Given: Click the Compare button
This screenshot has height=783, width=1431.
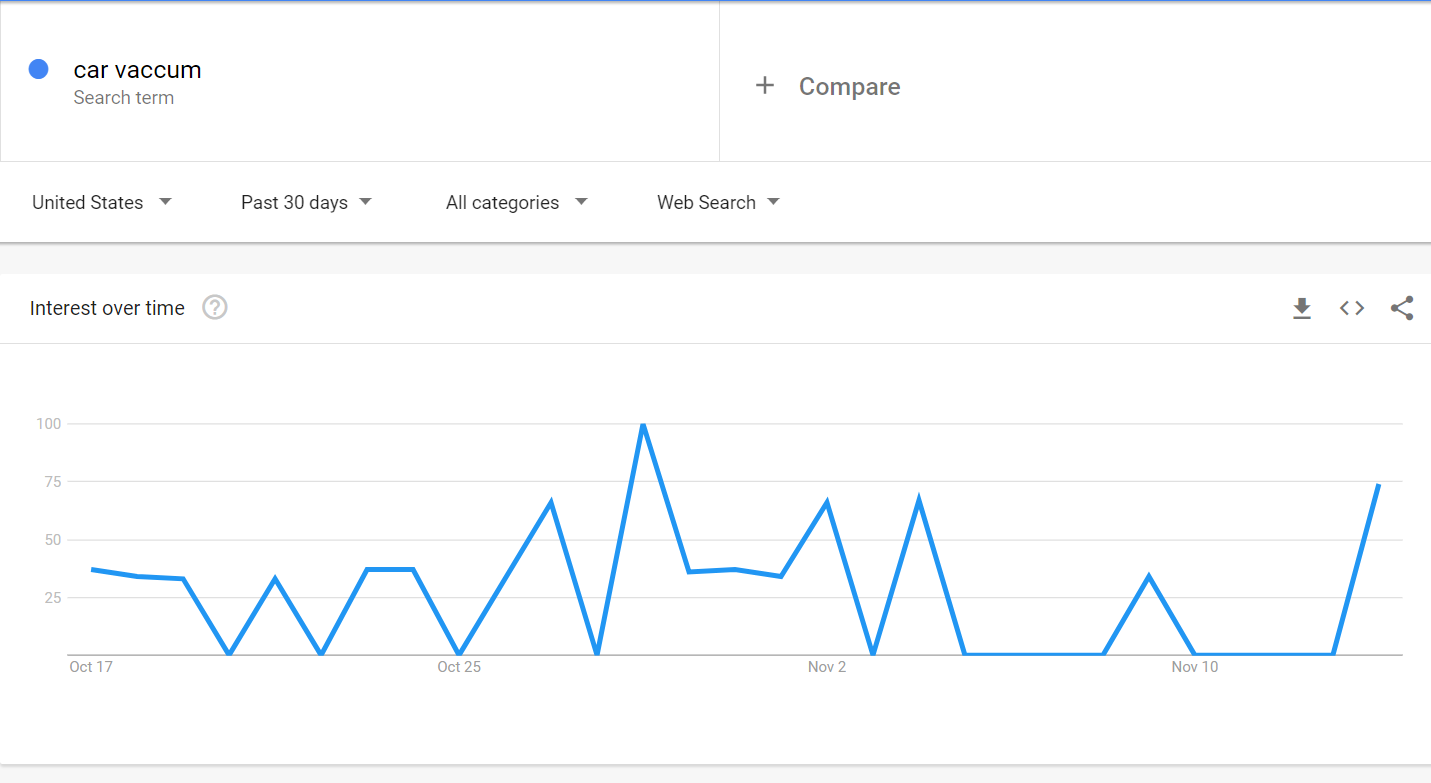Looking at the screenshot, I should coord(849,87).
